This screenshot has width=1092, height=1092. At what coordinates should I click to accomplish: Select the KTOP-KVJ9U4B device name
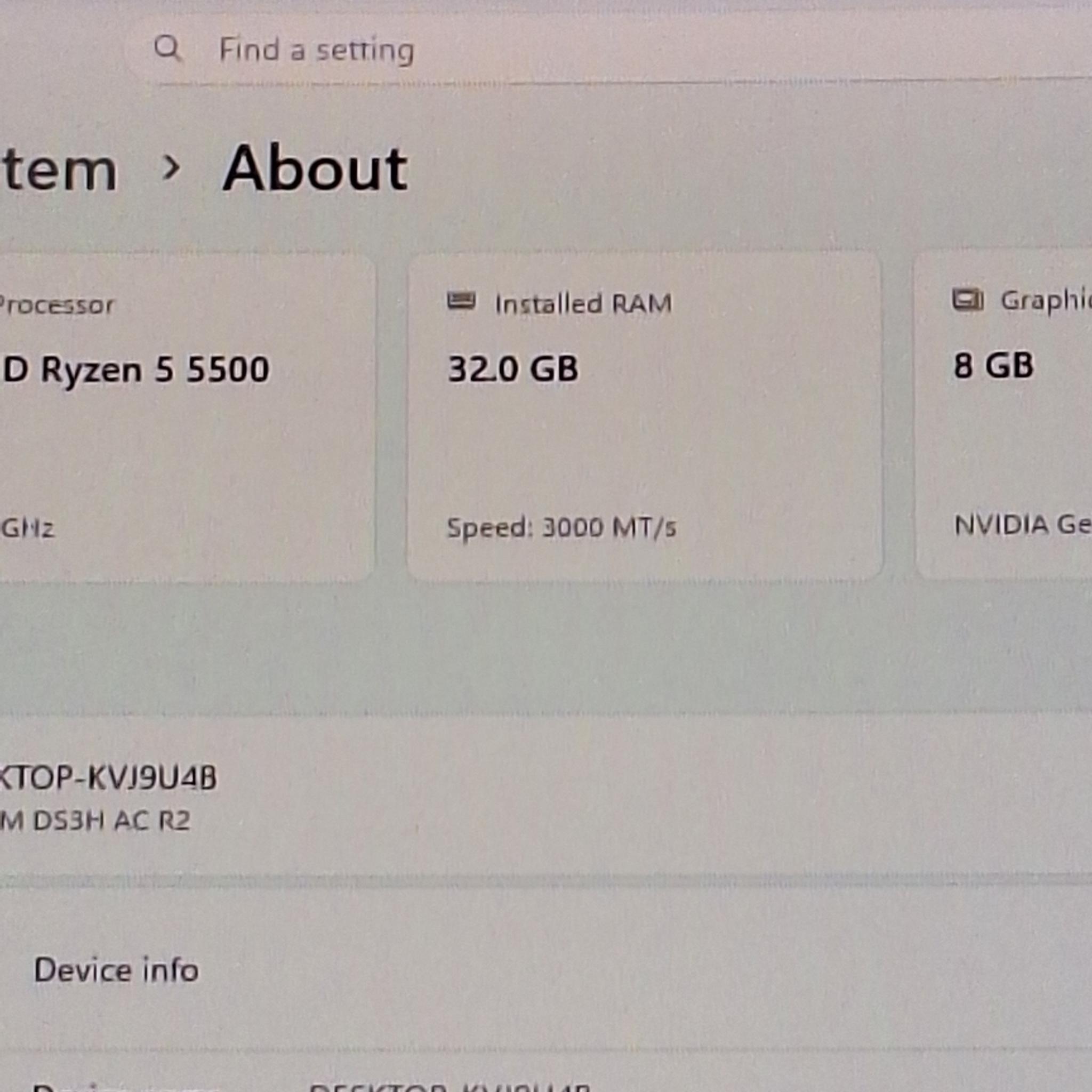pyautogui.click(x=108, y=777)
